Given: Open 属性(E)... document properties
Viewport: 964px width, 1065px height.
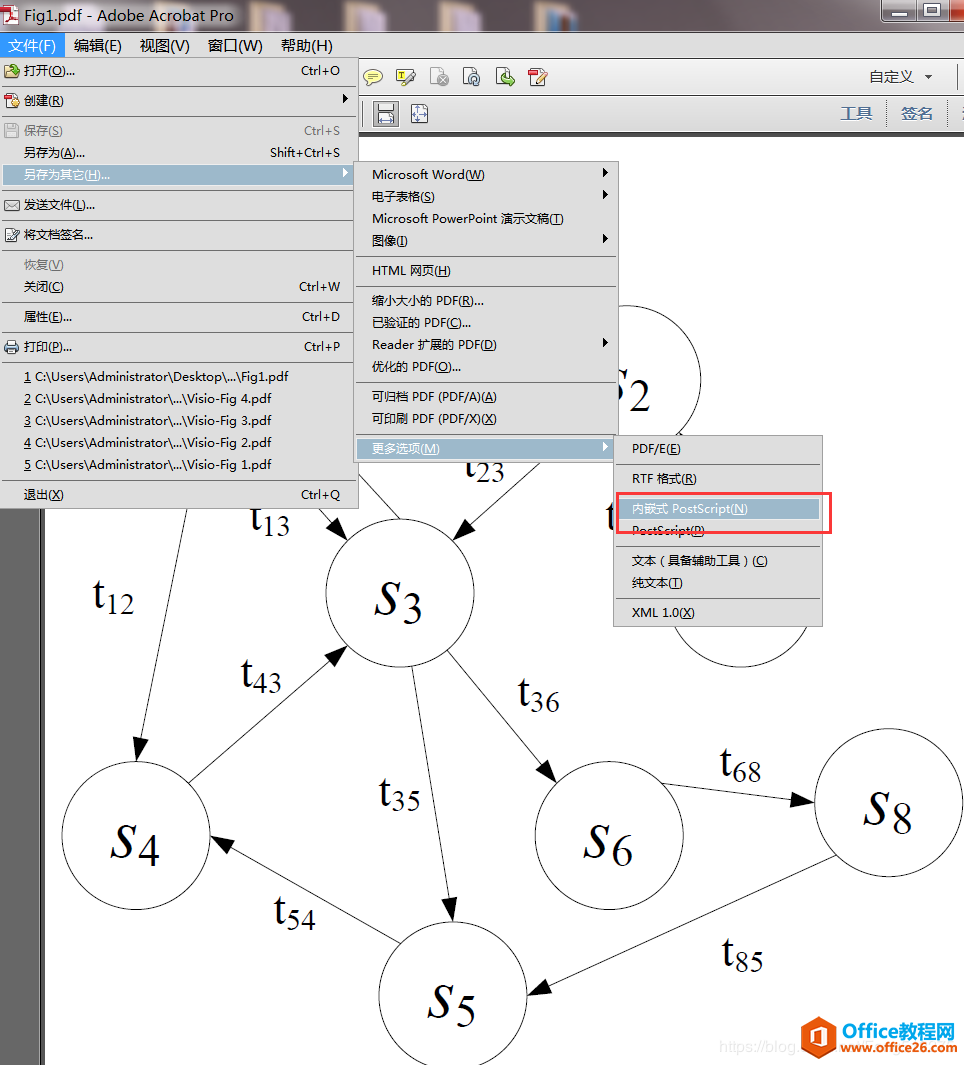Looking at the screenshot, I should [x=178, y=317].
